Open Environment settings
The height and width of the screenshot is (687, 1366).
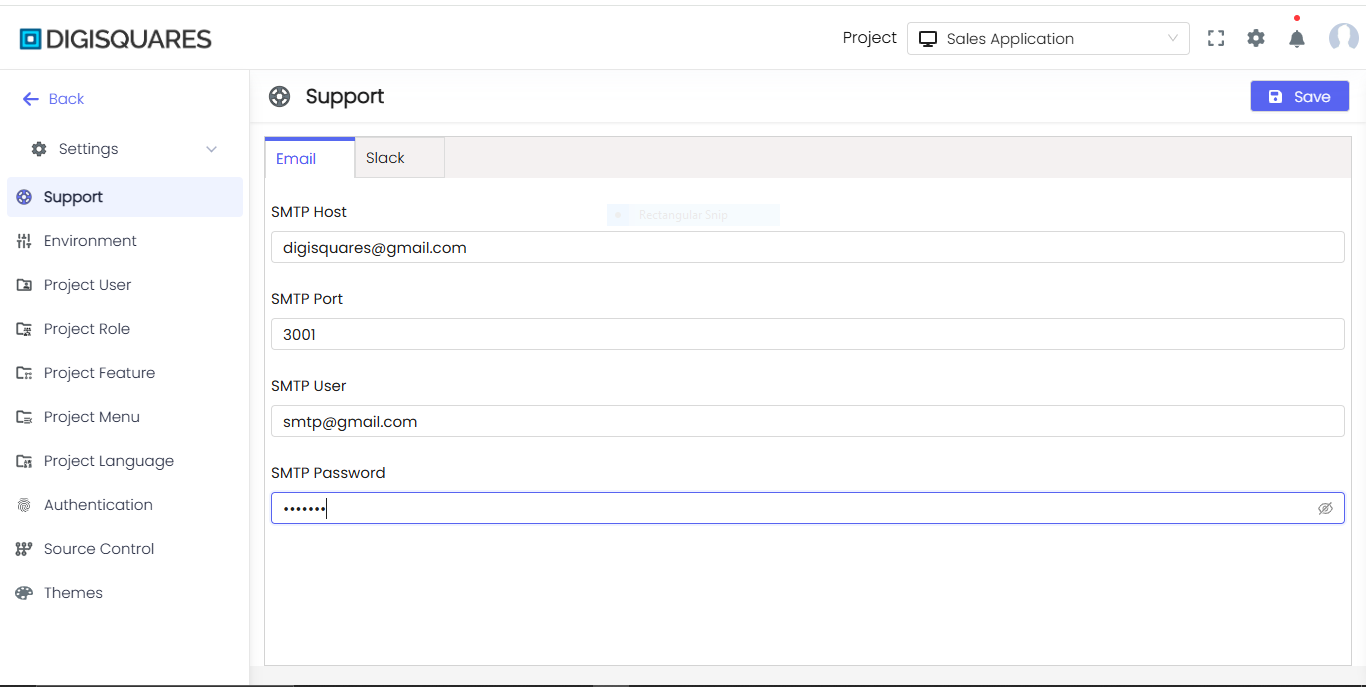tap(90, 241)
